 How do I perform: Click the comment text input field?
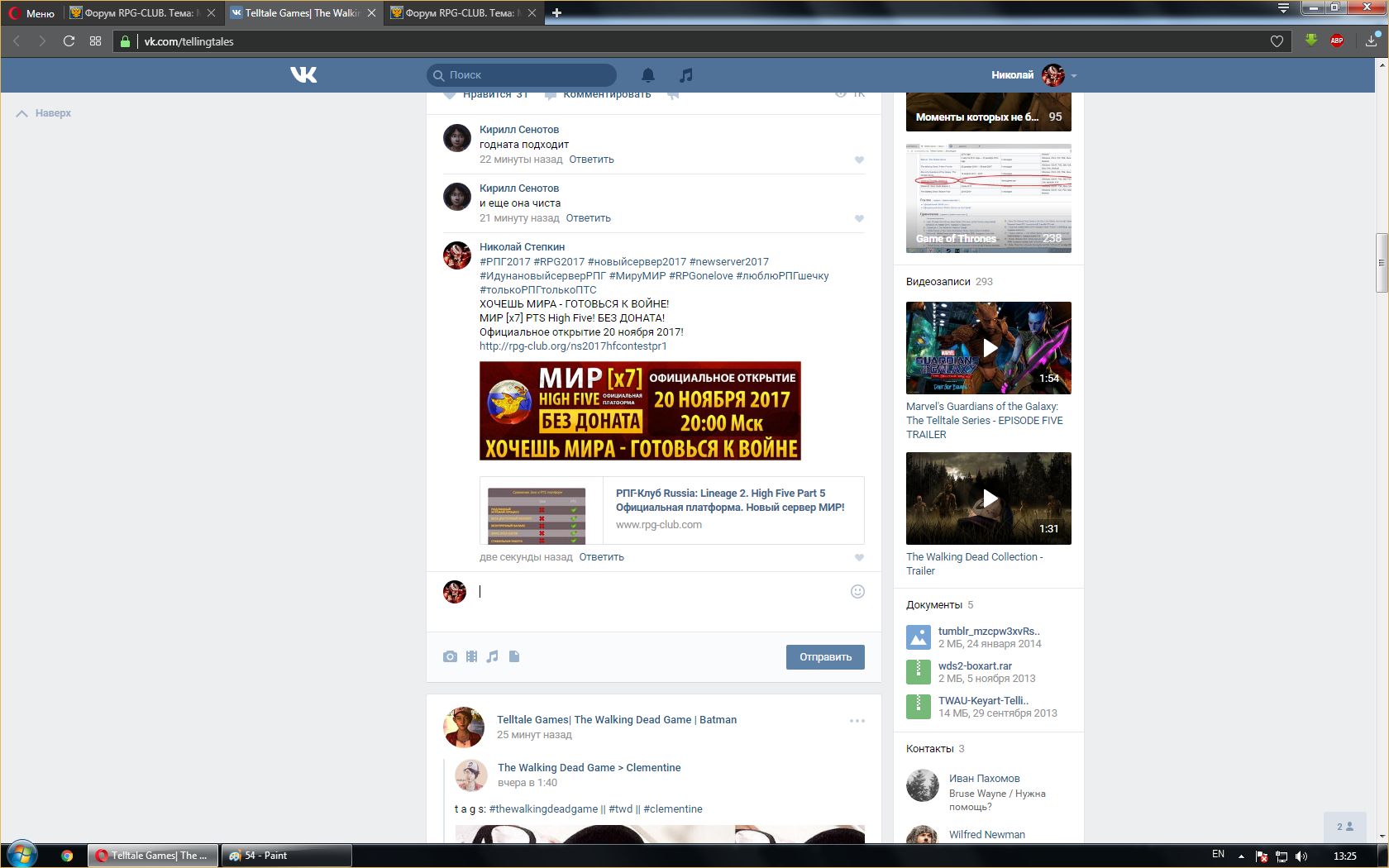point(661,592)
